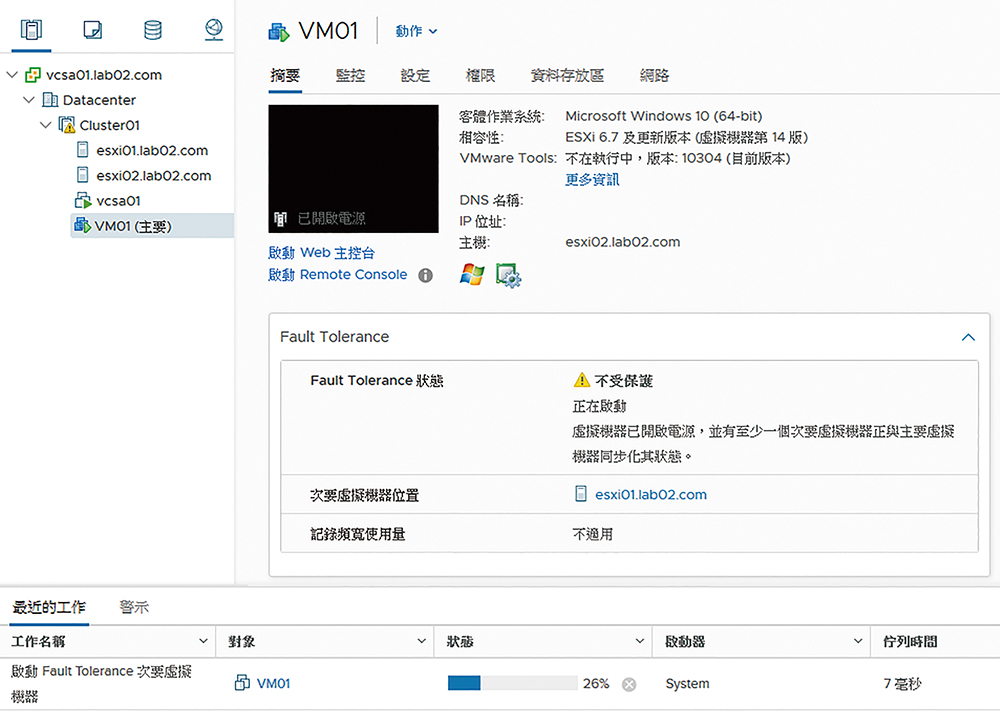Select Cluster01 in the inventory tree
The image size is (1000, 725).
(109, 125)
